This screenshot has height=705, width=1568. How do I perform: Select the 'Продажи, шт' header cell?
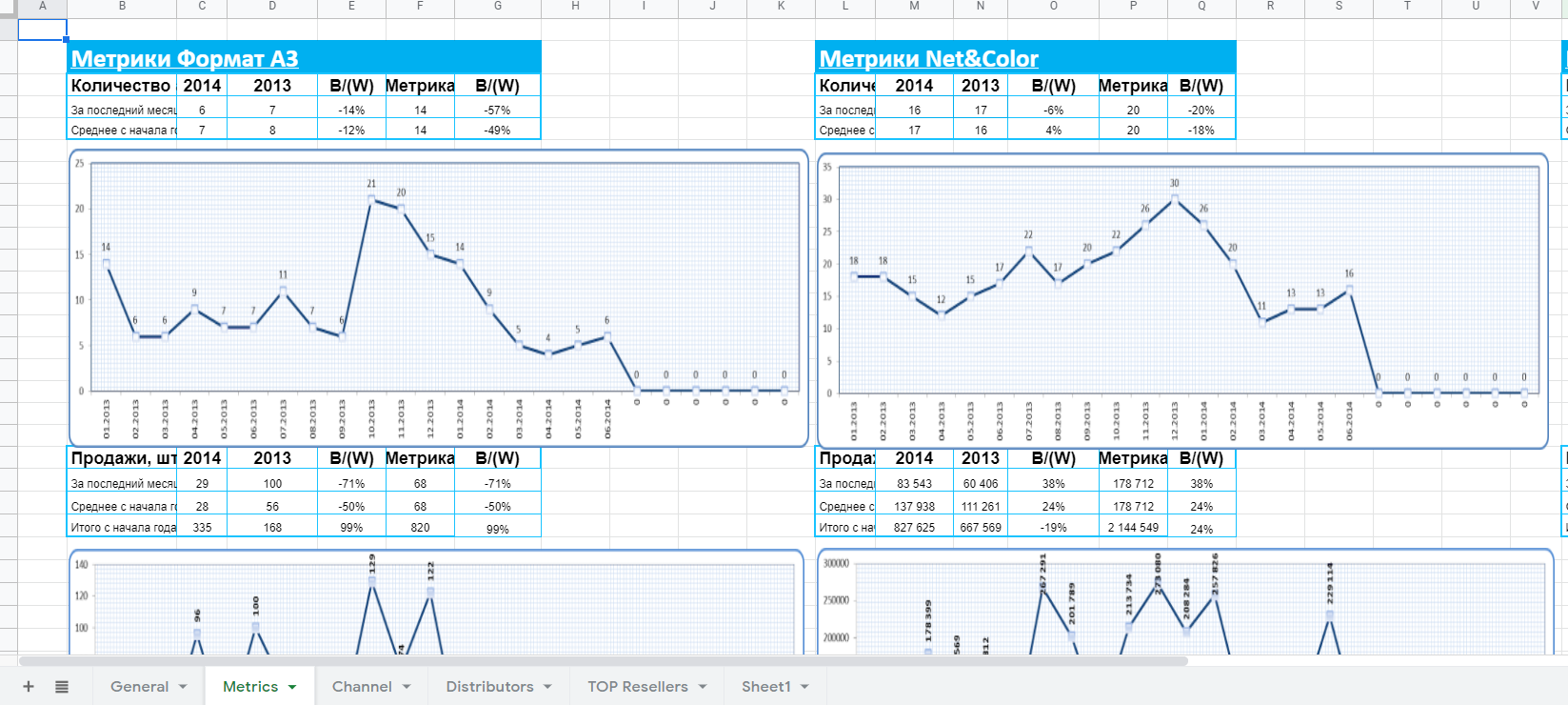(123, 458)
